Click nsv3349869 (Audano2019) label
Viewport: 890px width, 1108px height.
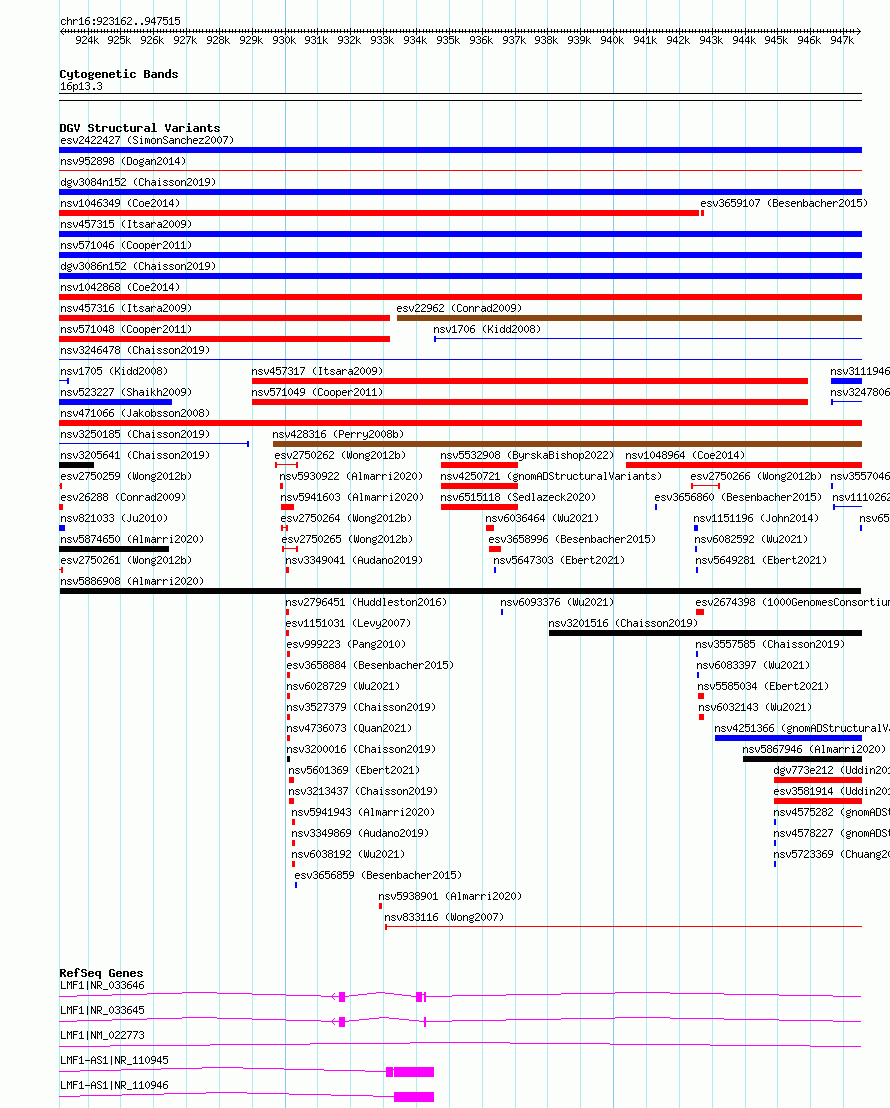[x=361, y=833]
